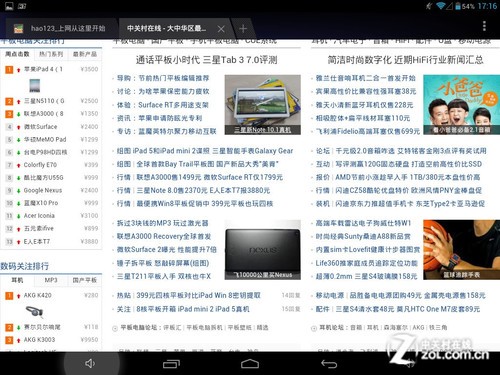This screenshot has width=500, height=375.
Task: Open the browser overflow menu icon
Action: click(484, 26)
